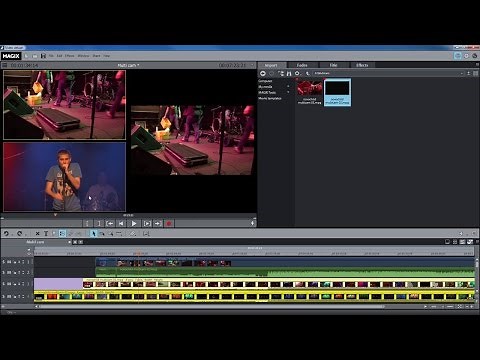Open the File menu

tap(51, 56)
